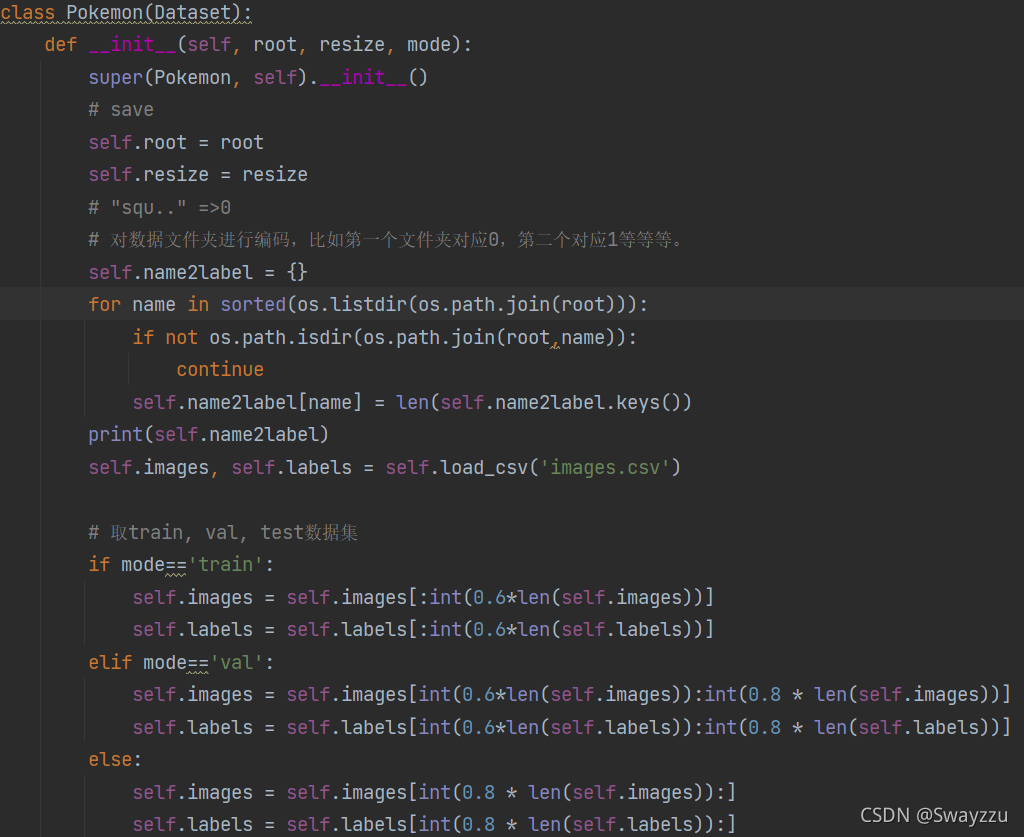This screenshot has width=1024, height=837.
Task: Click the def __init__ method signature
Action: (x=258, y=44)
